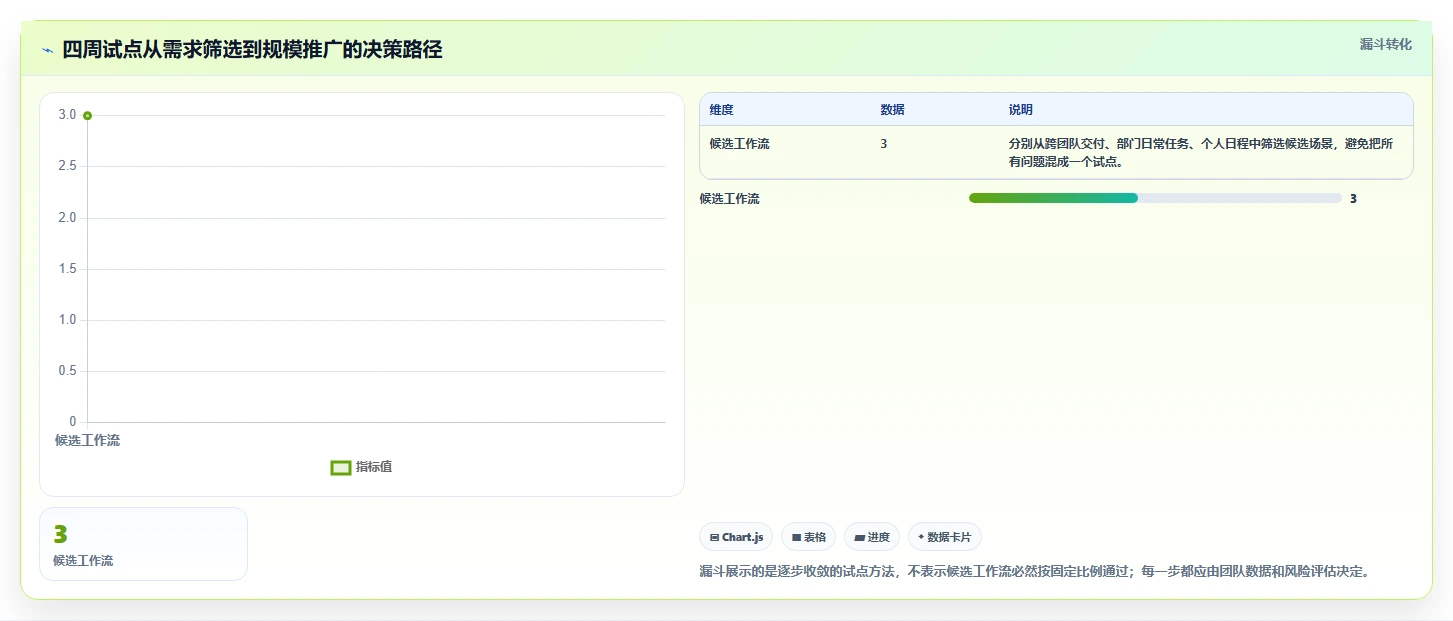Click the 漏斗转化 label at top right
The image size is (1453, 621).
[1385, 44]
